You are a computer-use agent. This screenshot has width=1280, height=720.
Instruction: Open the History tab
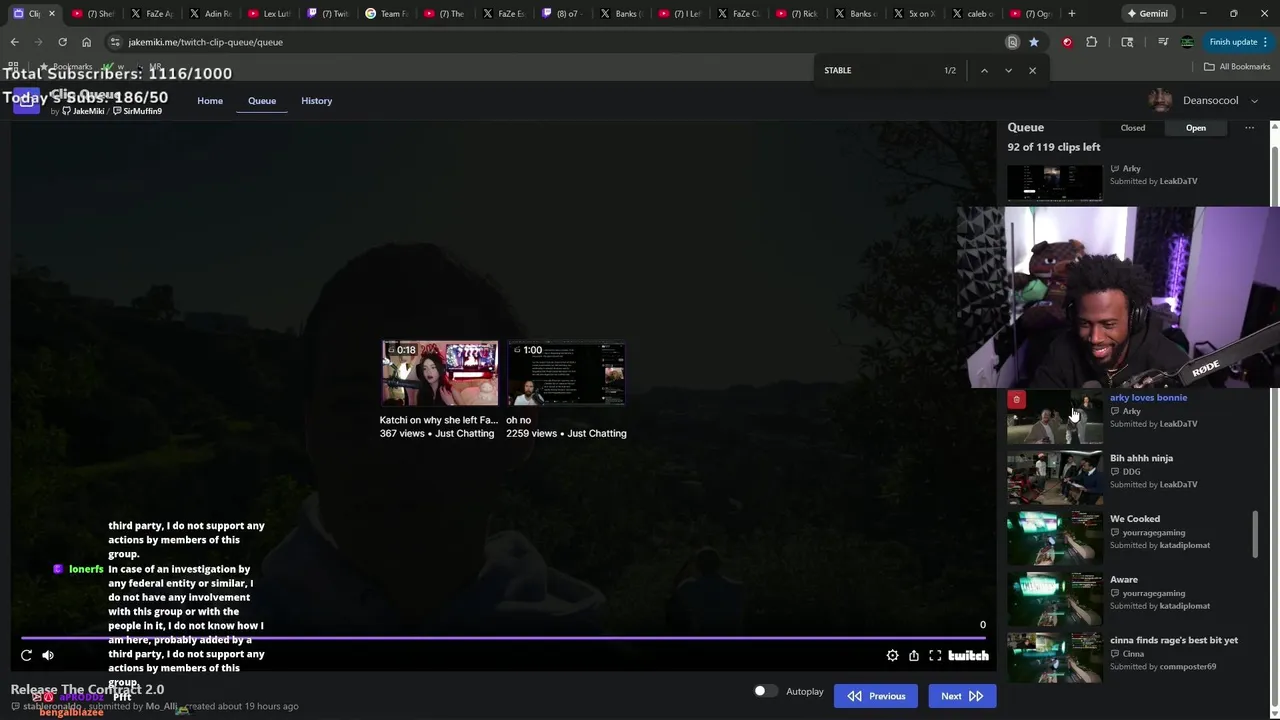coord(317,101)
